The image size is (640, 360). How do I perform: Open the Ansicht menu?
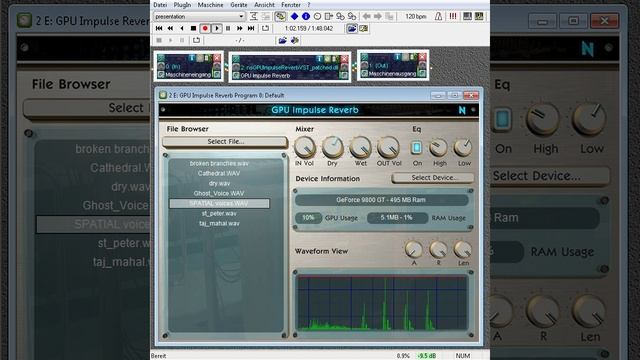(264, 5)
